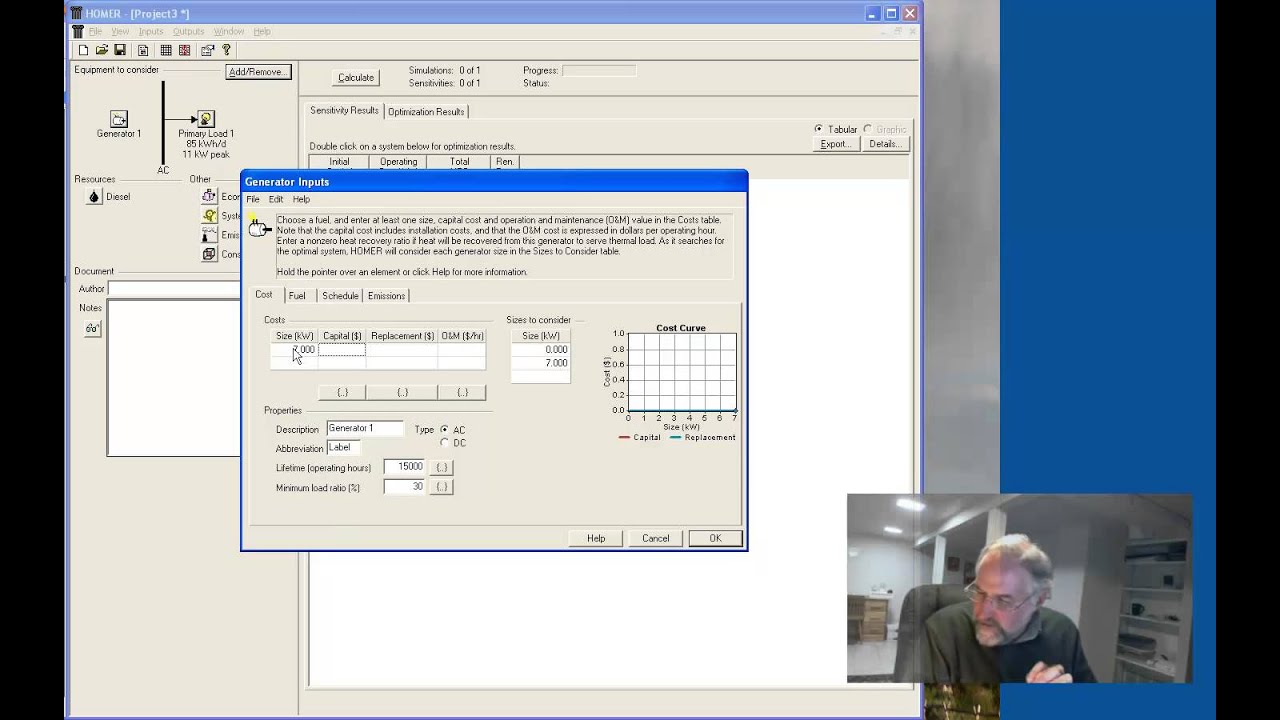Click the Notes text area

click(174, 378)
